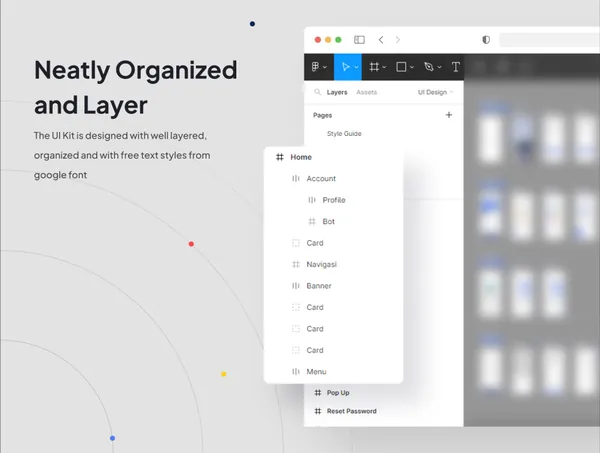Screen dimensions: 600x453
Task: Go back with browser back arrow
Action: pyautogui.click(x=381, y=40)
